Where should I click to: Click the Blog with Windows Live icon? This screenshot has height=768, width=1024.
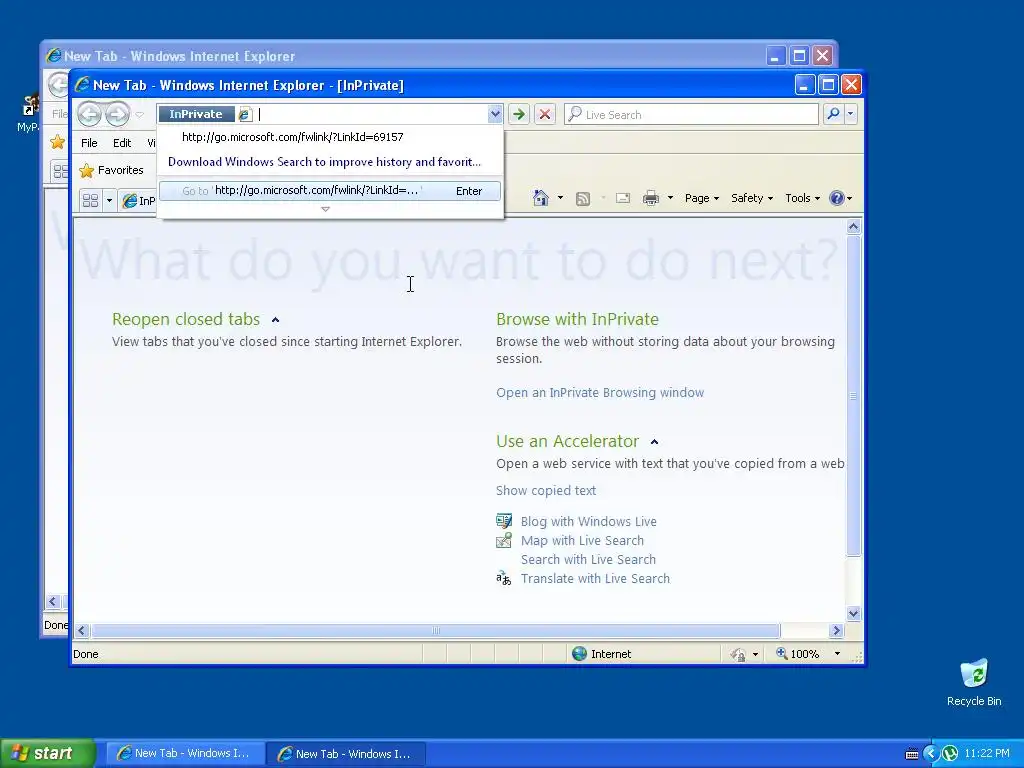tap(504, 521)
